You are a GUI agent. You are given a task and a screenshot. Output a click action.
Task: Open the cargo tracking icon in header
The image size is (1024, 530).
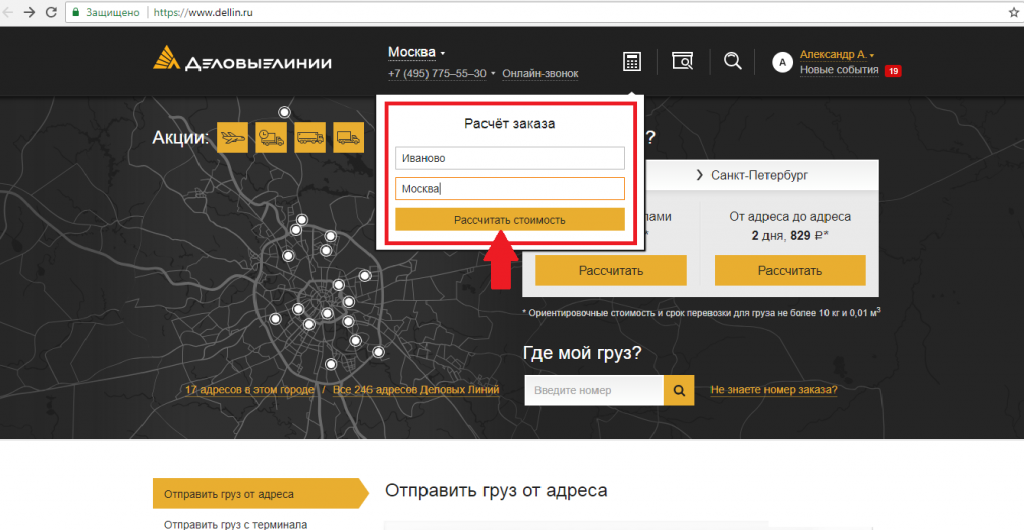[x=682, y=62]
